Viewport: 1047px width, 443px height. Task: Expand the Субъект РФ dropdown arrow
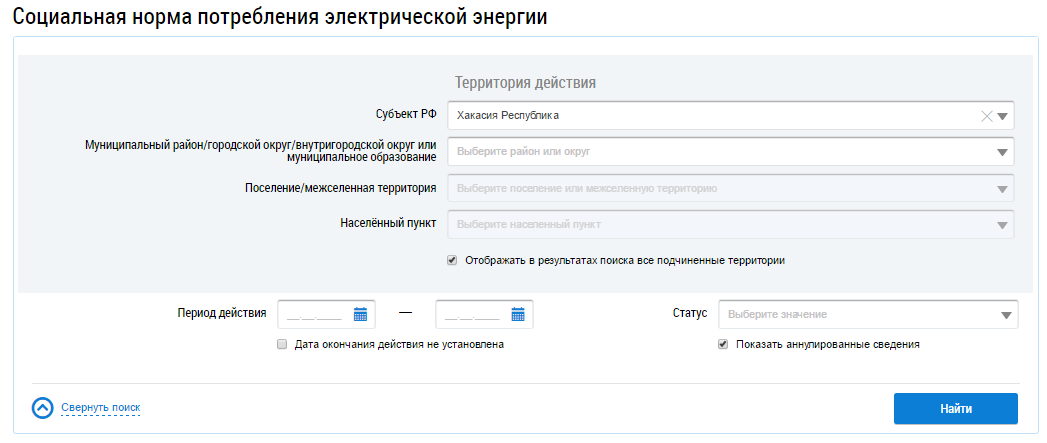(x=1003, y=116)
